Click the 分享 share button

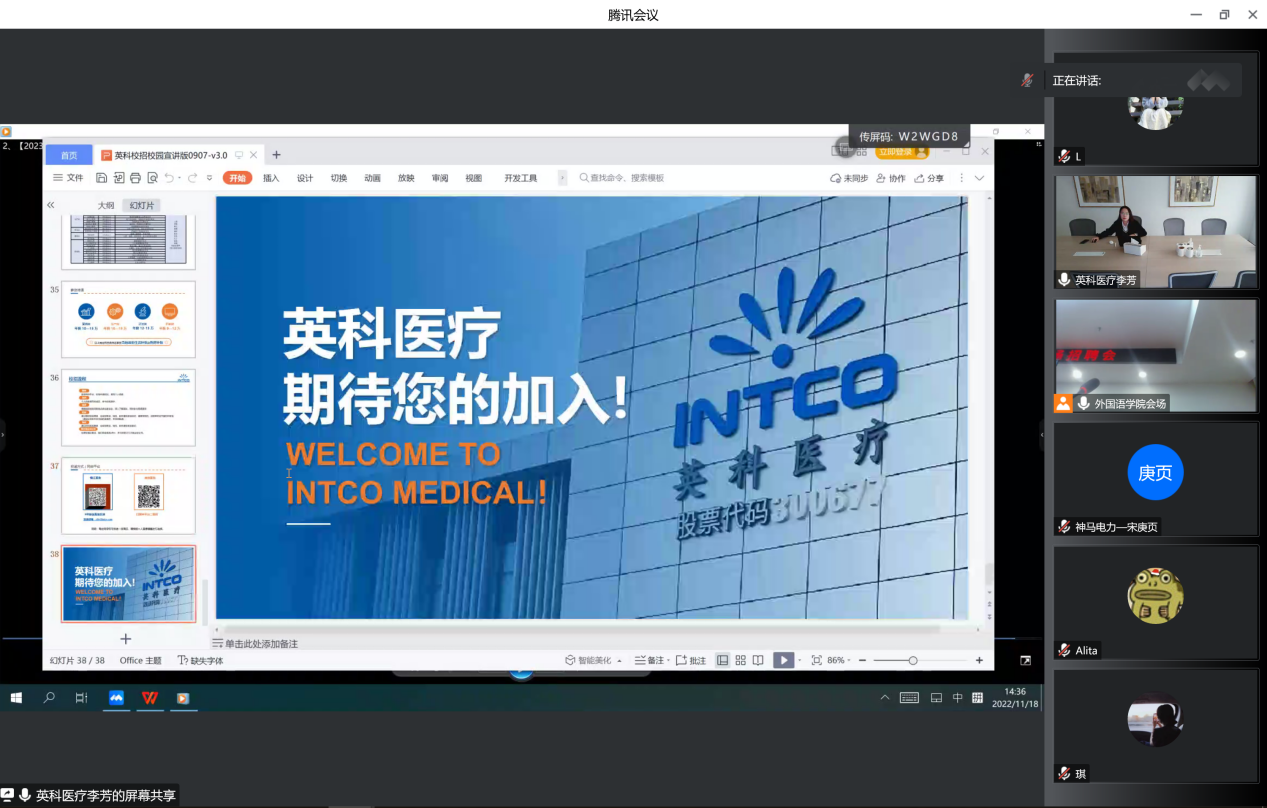929,178
